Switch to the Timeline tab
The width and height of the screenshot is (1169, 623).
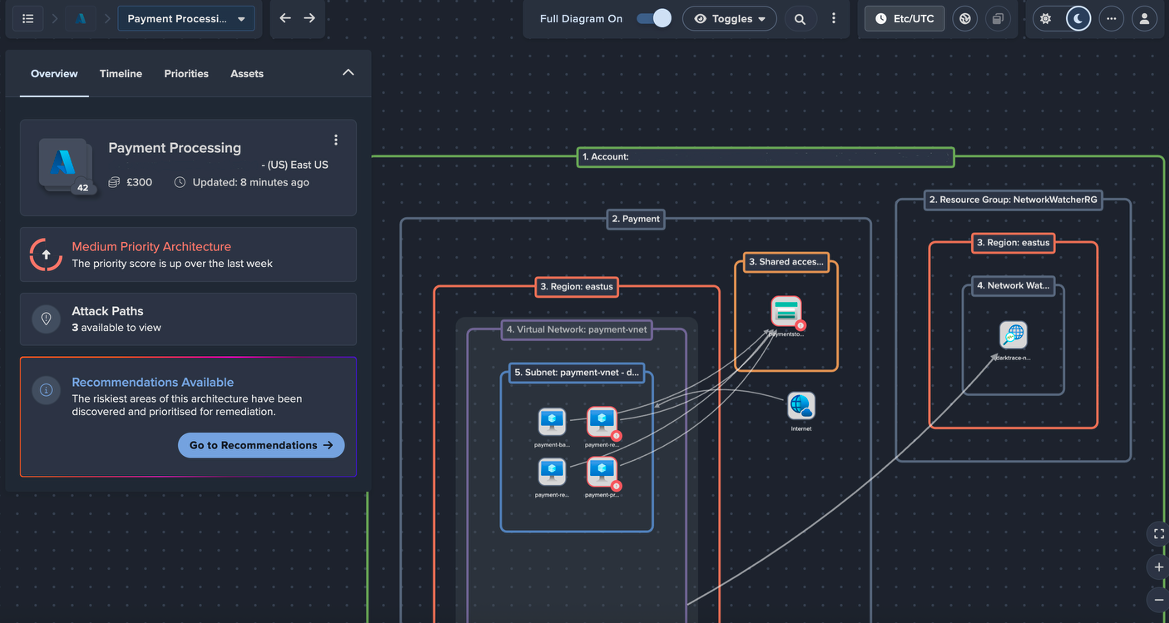(x=120, y=73)
